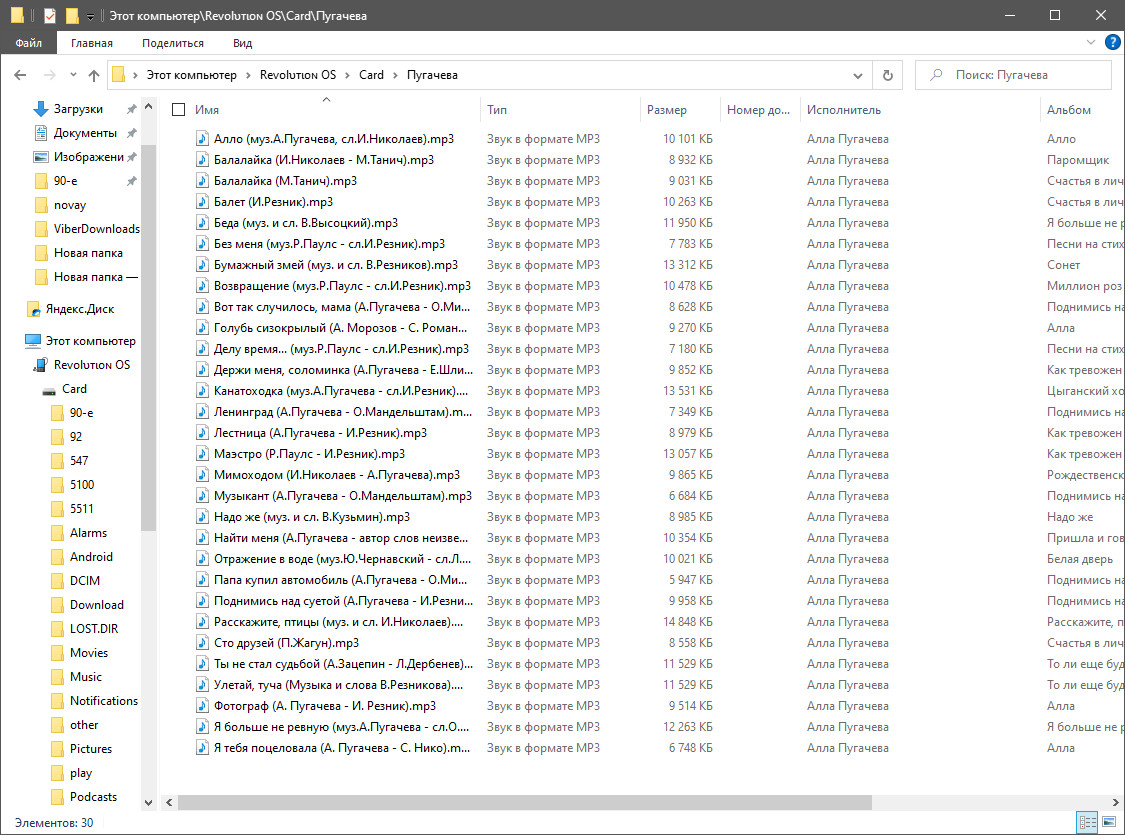Expand the address bar history dropdown
The image size is (1125, 835).
coord(858,75)
